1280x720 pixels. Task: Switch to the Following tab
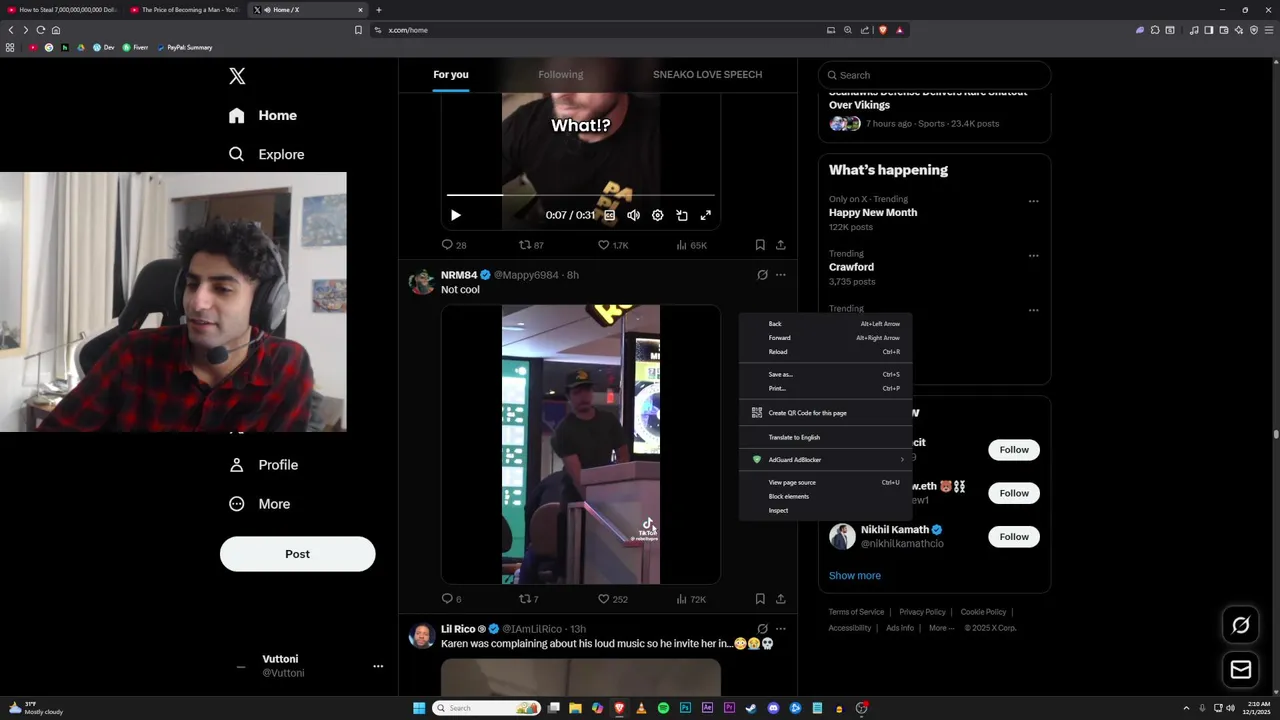560,74
